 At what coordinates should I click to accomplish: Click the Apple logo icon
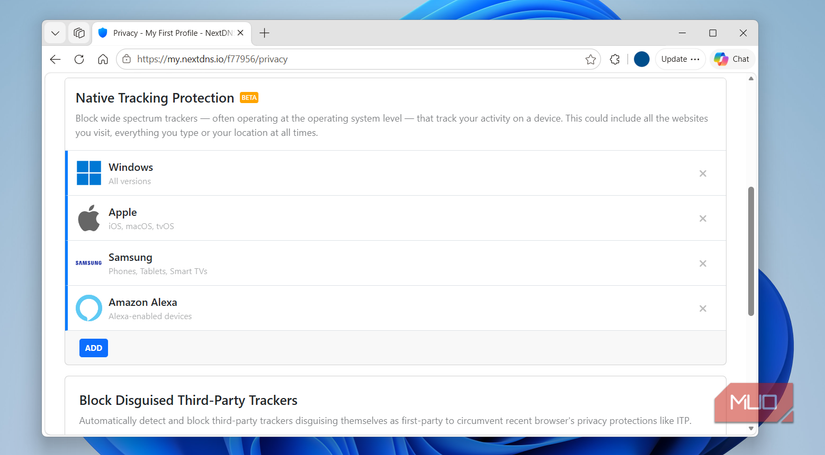(x=89, y=218)
